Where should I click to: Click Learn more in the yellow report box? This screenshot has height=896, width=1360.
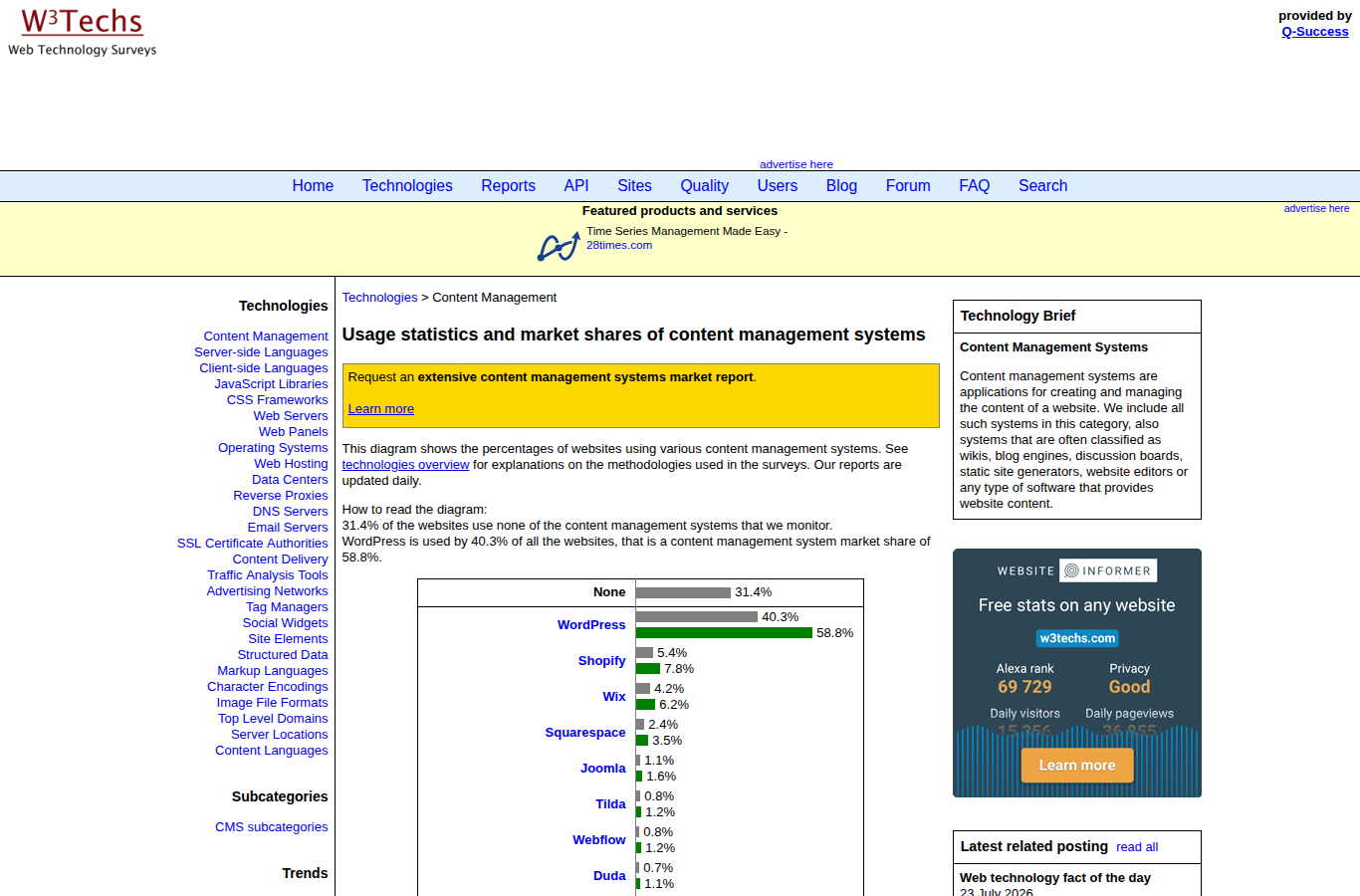click(x=381, y=409)
